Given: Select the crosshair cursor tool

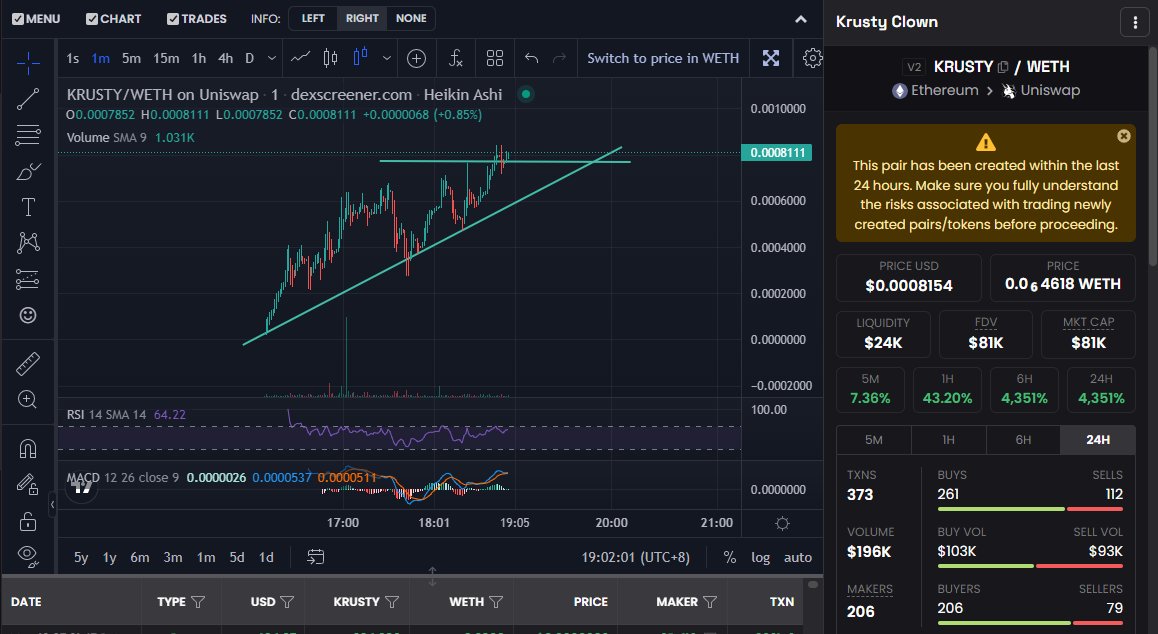Looking at the screenshot, I should (28, 64).
